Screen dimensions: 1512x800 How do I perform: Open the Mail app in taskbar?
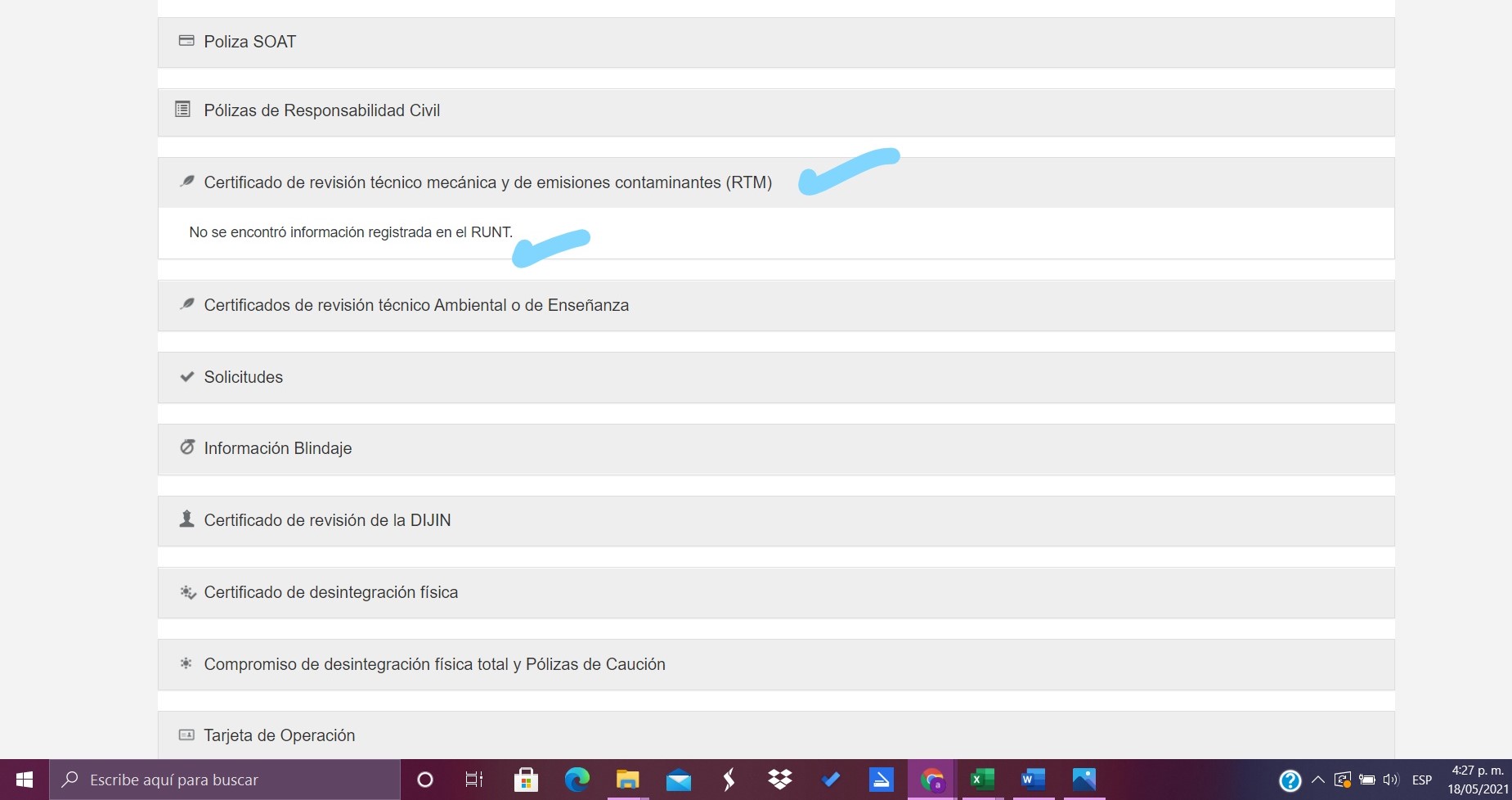(678, 780)
